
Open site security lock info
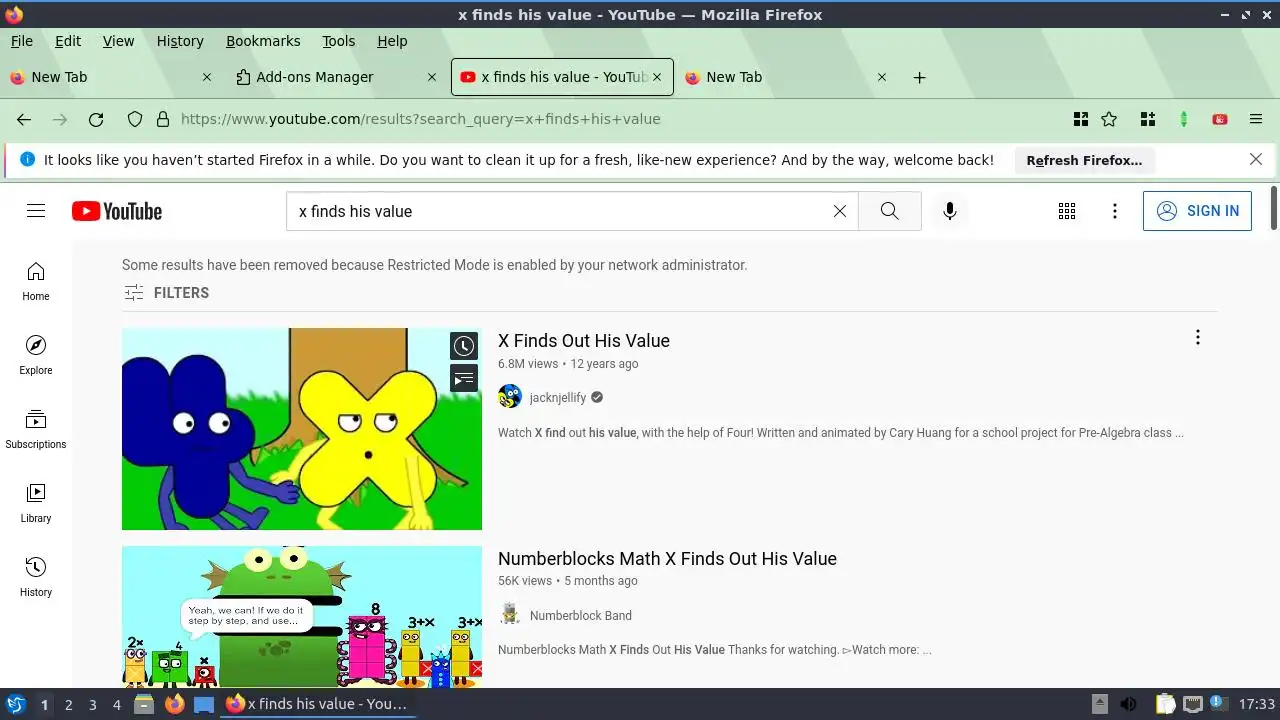163,119
